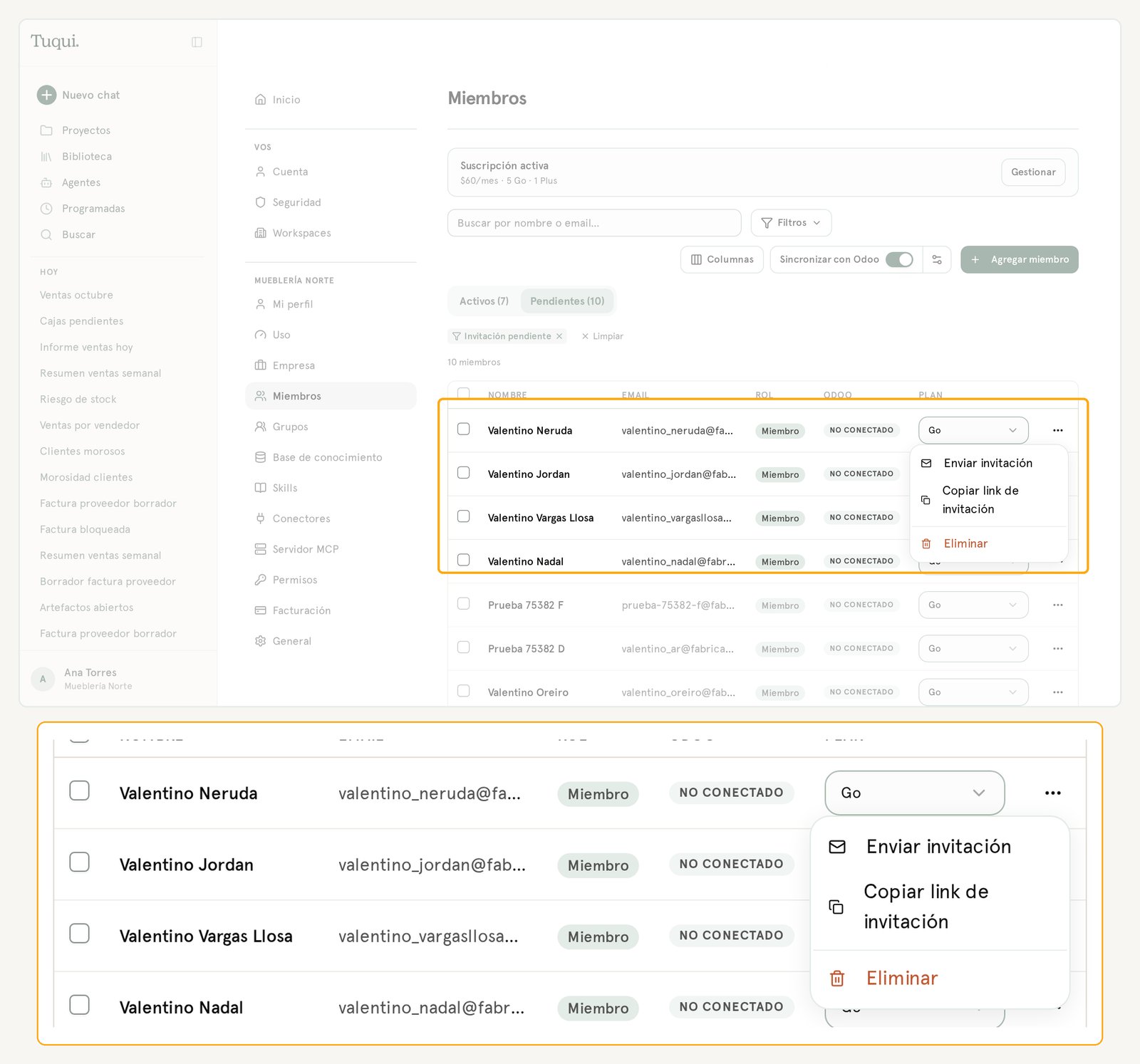1140x1064 pixels.
Task: Click the Gestionar subscription button
Action: coord(1033,172)
